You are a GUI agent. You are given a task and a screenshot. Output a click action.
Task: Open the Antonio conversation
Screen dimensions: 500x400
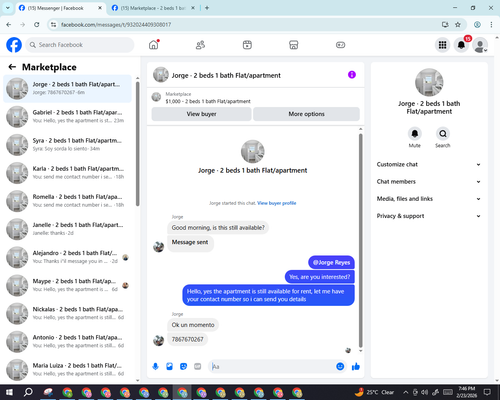[x=68, y=341]
